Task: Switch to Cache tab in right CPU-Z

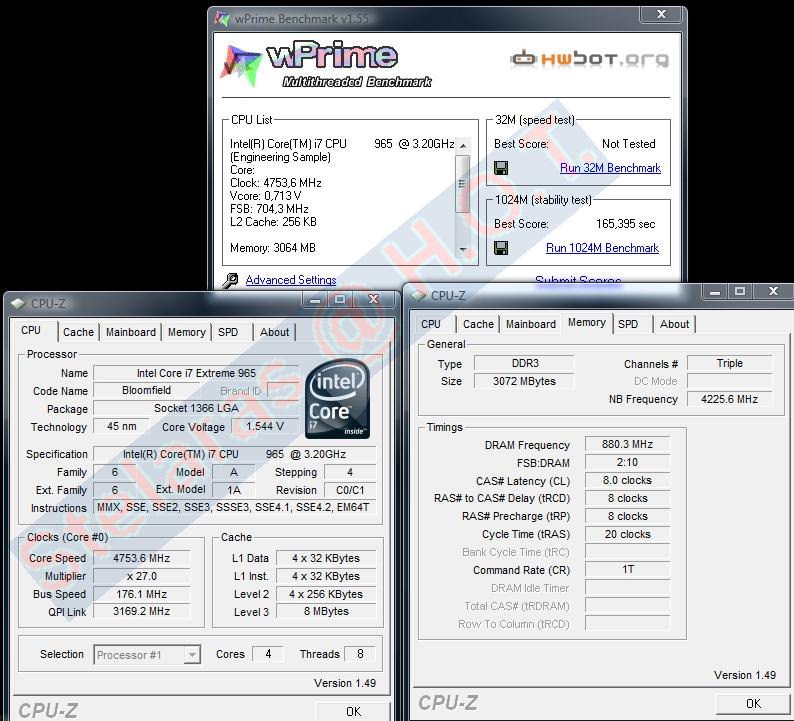Action: click(x=478, y=324)
